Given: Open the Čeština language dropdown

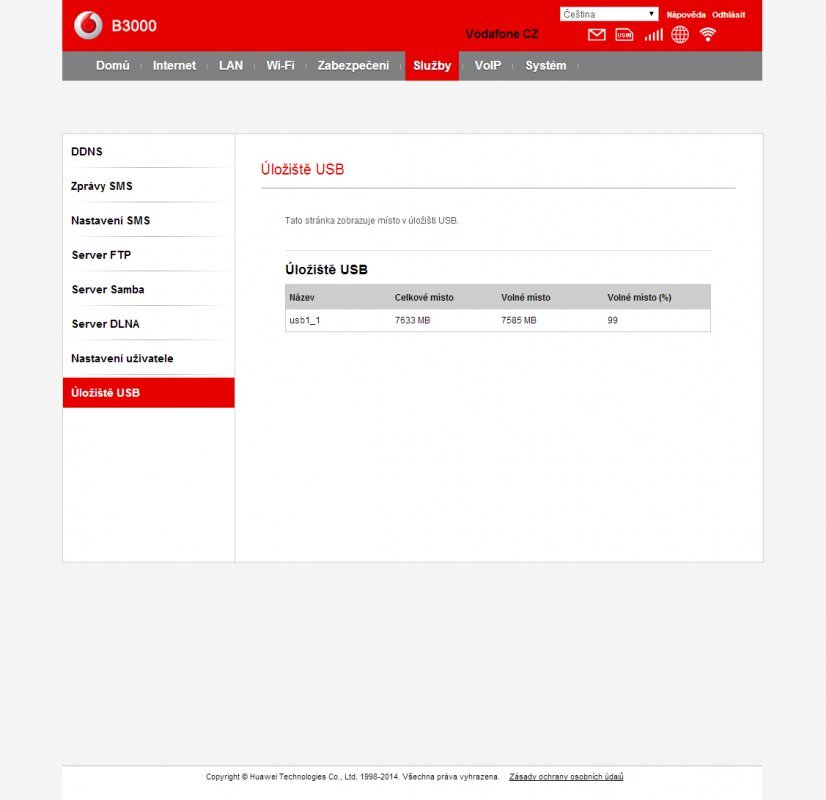Looking at the screenshot, I should point(608,14).
